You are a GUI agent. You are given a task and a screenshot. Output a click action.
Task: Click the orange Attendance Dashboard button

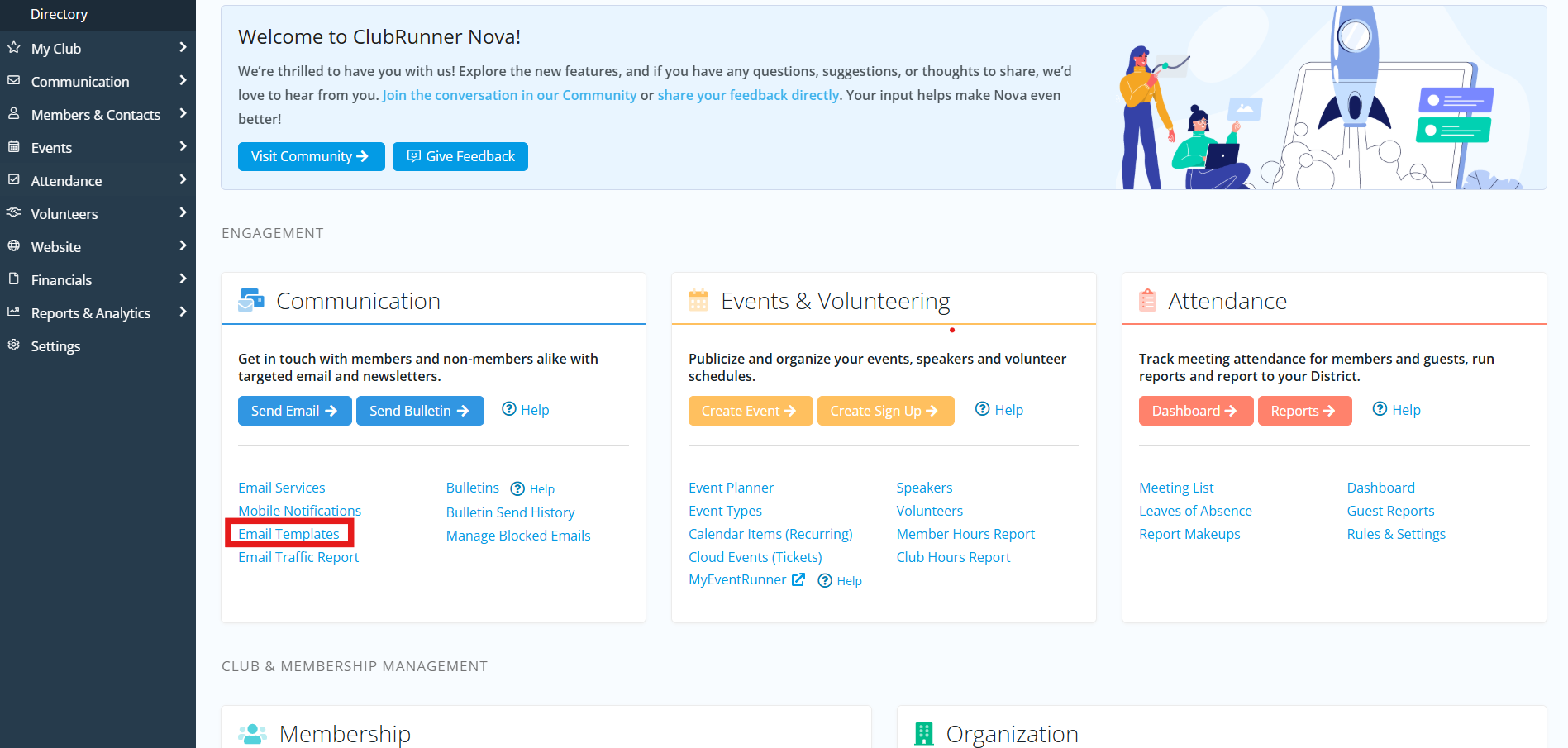[1195, 411]
